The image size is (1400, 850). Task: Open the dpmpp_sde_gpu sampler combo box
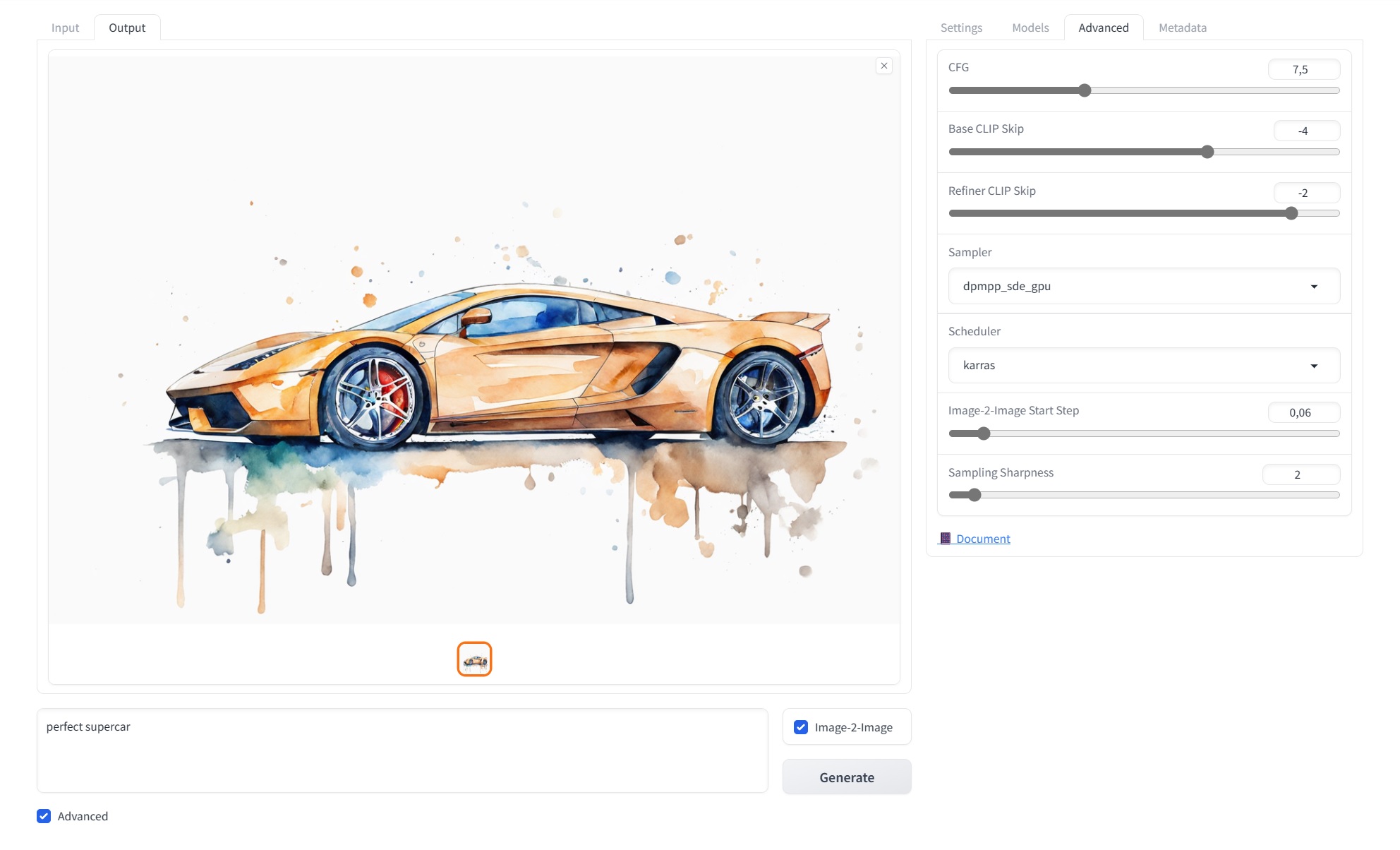click(1144, 286)
